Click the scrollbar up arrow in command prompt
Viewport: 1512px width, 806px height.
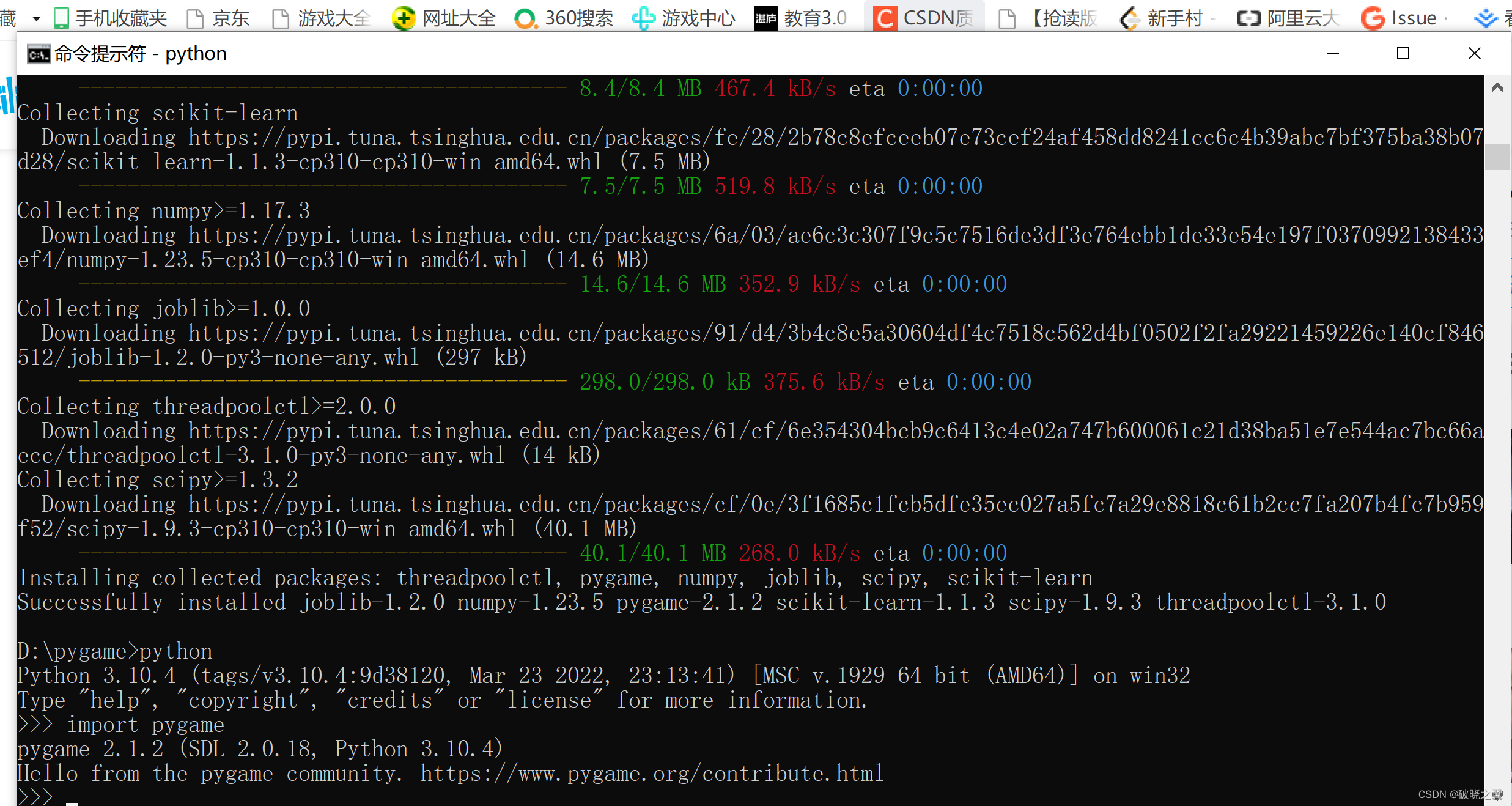(1497, 88)
